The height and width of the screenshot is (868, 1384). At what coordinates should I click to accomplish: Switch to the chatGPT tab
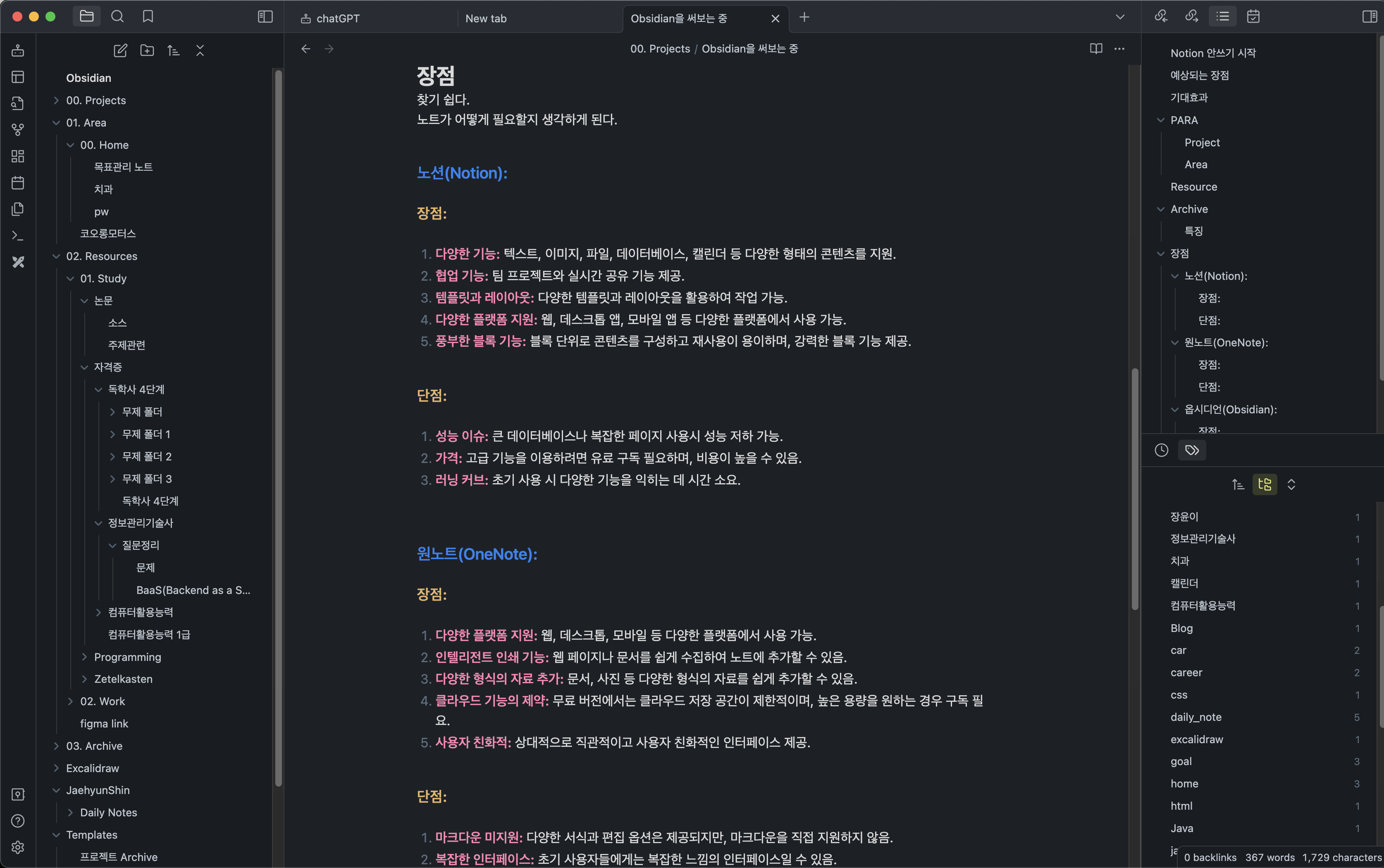[x=338, y=18]
